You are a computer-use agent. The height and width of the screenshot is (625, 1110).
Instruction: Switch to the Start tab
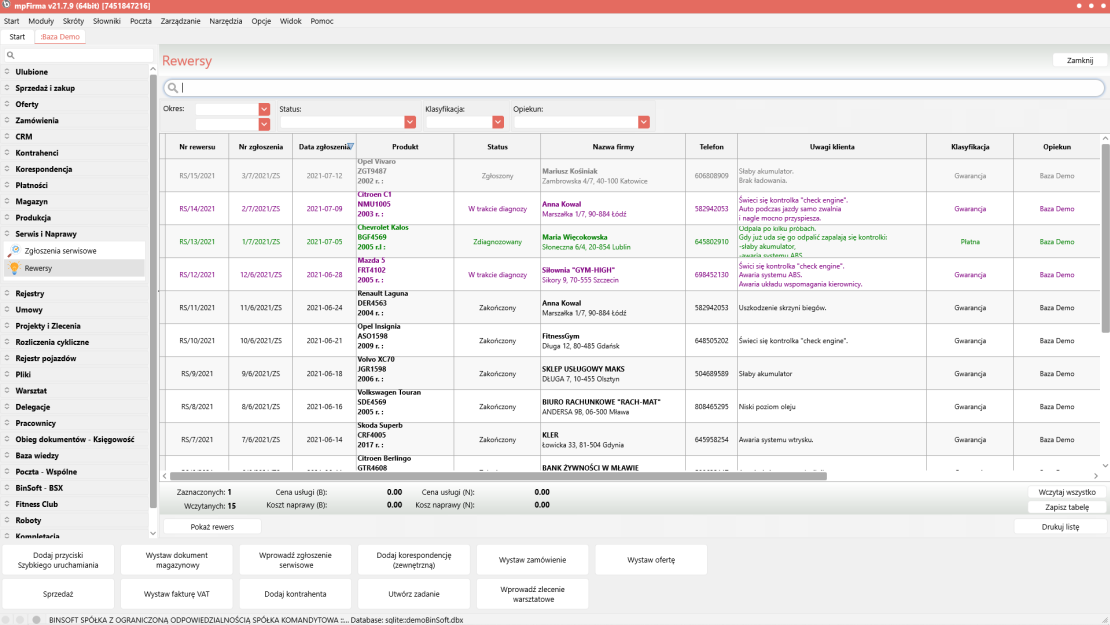(x=17, y=37)
